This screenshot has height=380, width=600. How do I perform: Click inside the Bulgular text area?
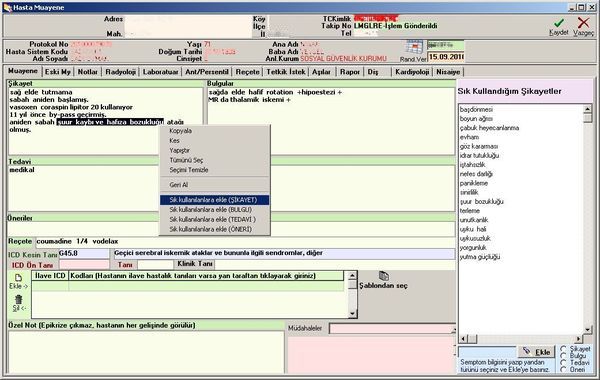pyautogui.click(x=331, y=121)
